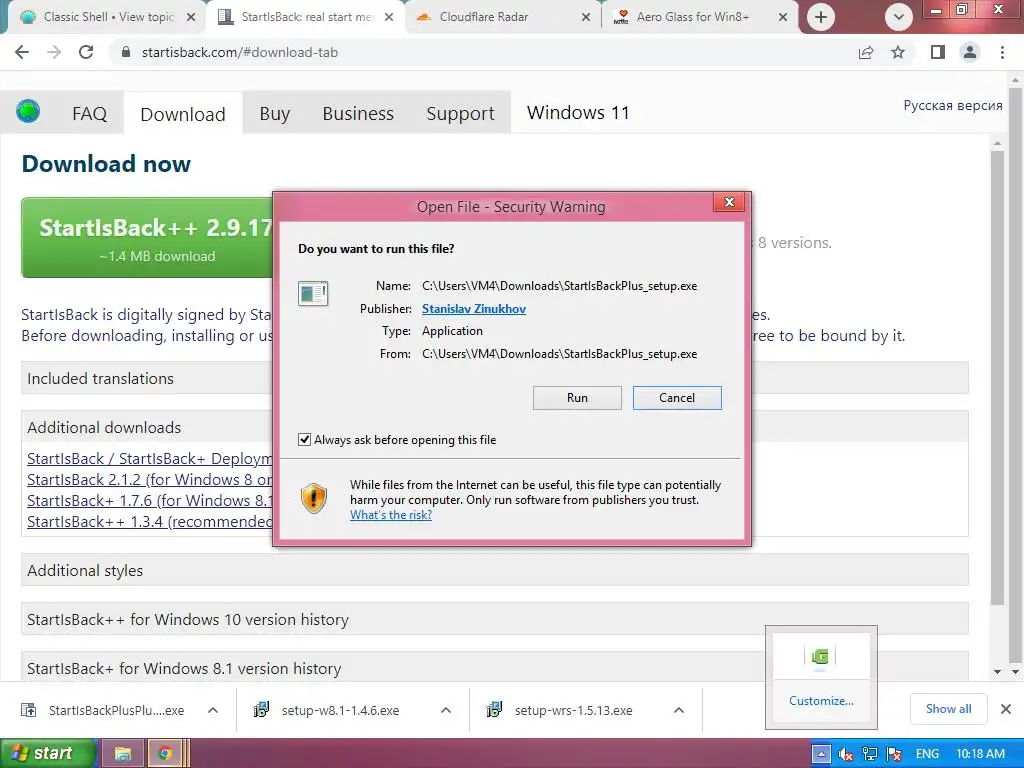
Task: Expand options for setup-w8.1-1.4.6.exe download
Action: coord(446,710)
